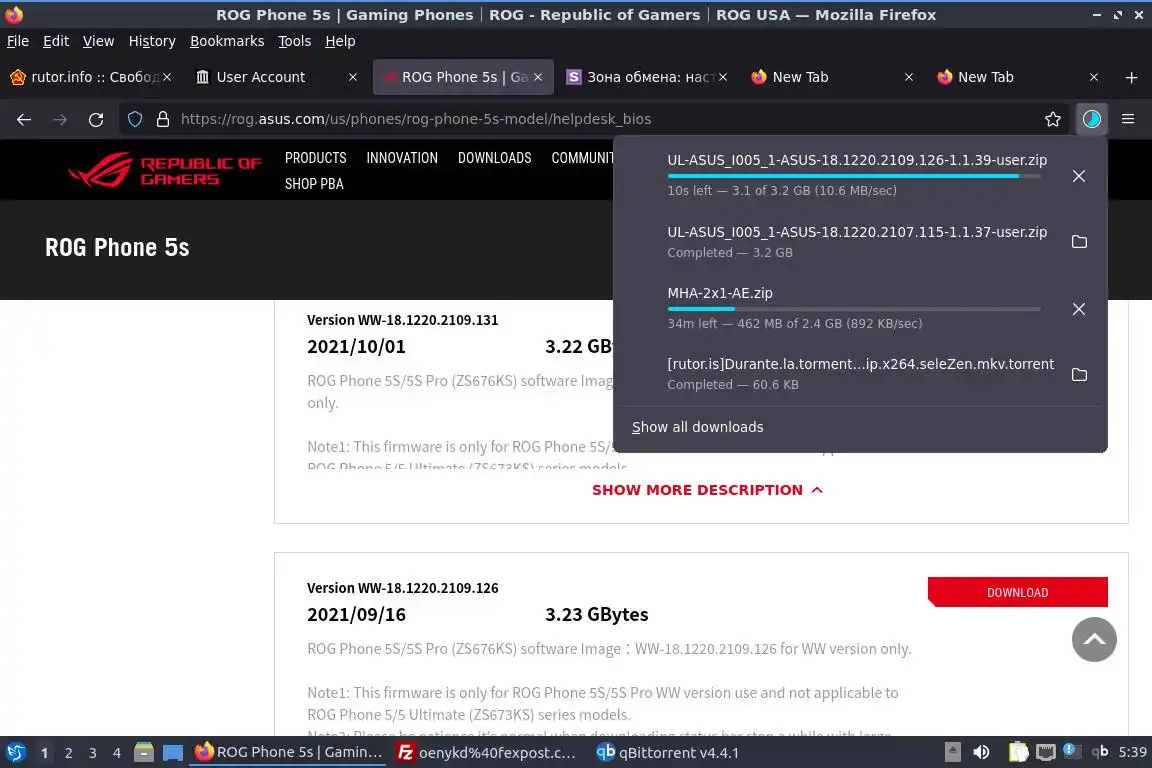Close the Зона обмена tab
This screenshot has height=768, width=1152.
point(723,77)
